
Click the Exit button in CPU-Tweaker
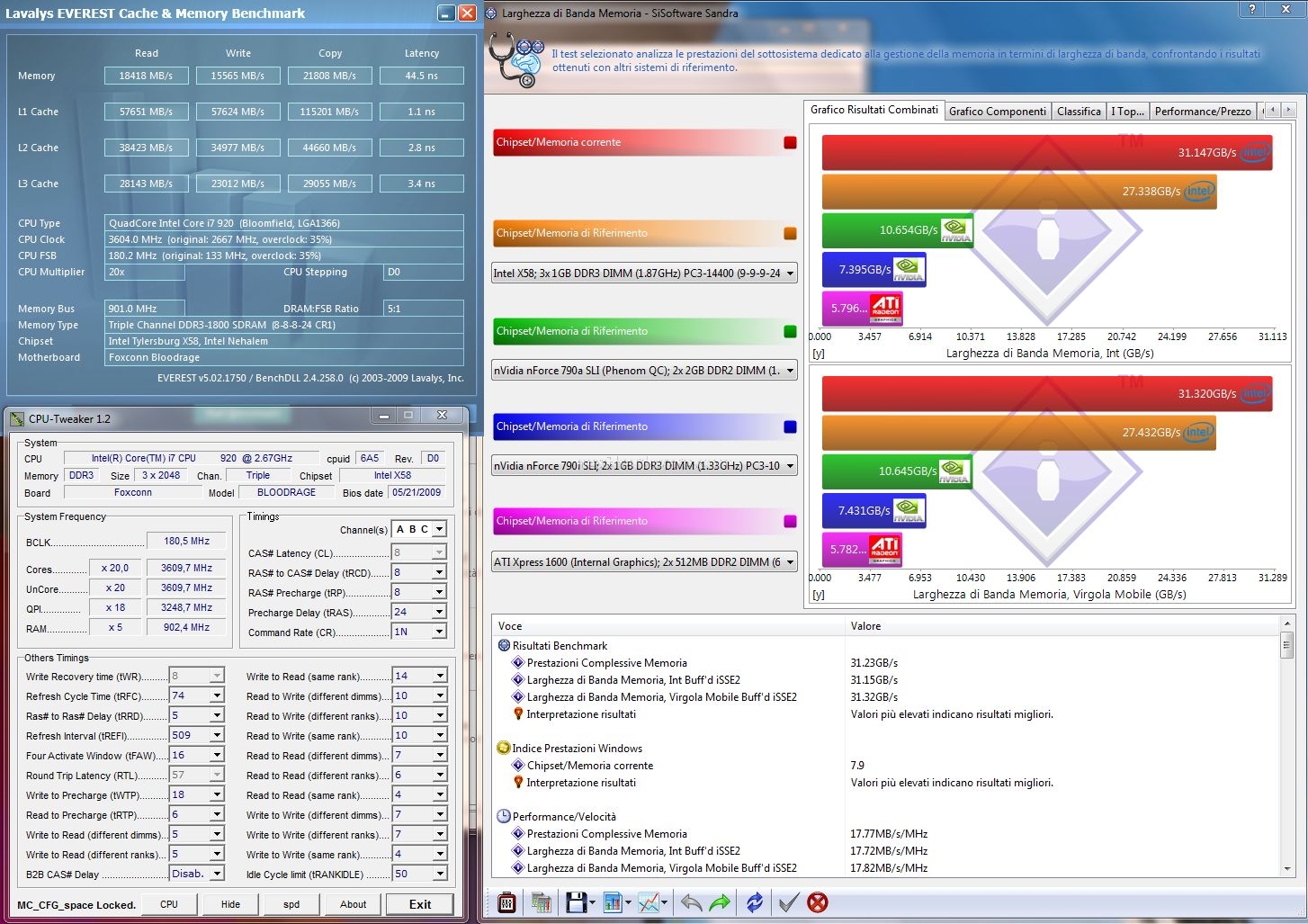420,904
